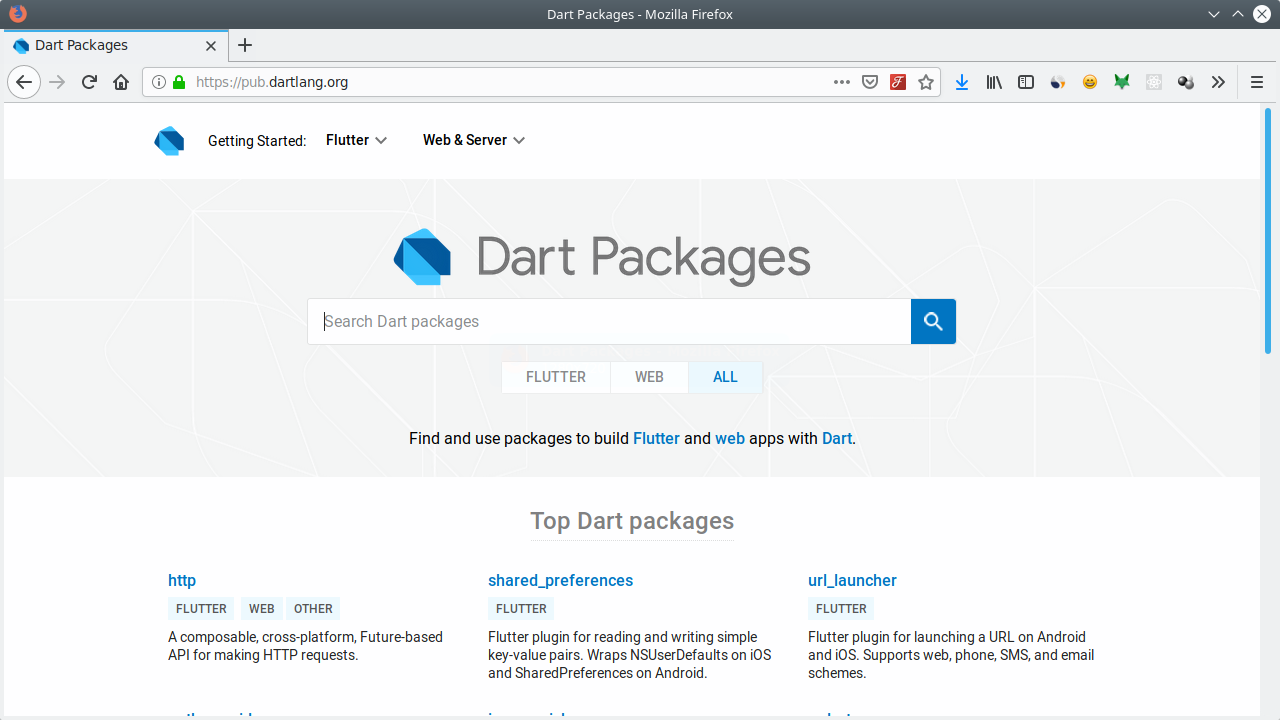Image resolution: width=1280 pixels, height=720 pixels.
Task: Open the Downloads panel
Action: 962,82
